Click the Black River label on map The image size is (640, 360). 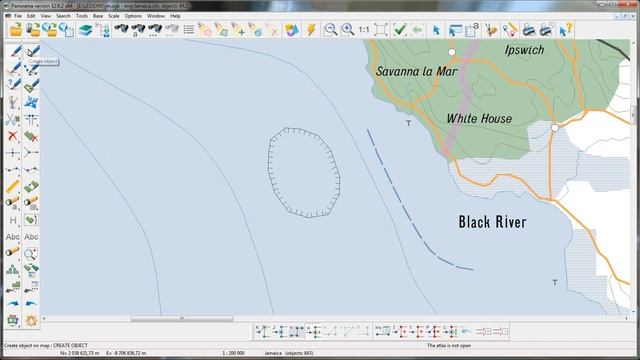pyautogui.click(x=493, y=222)
